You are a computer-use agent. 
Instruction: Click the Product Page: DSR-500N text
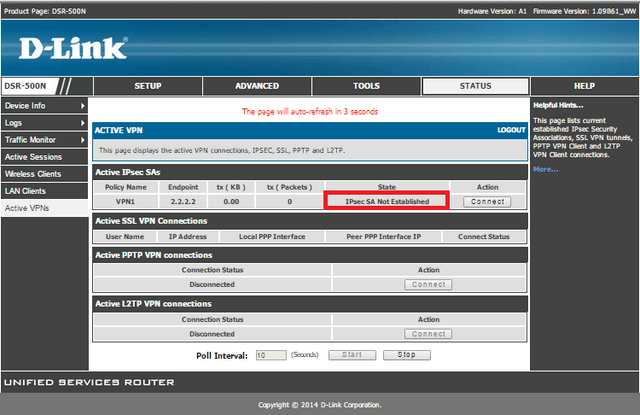(45, 11)
